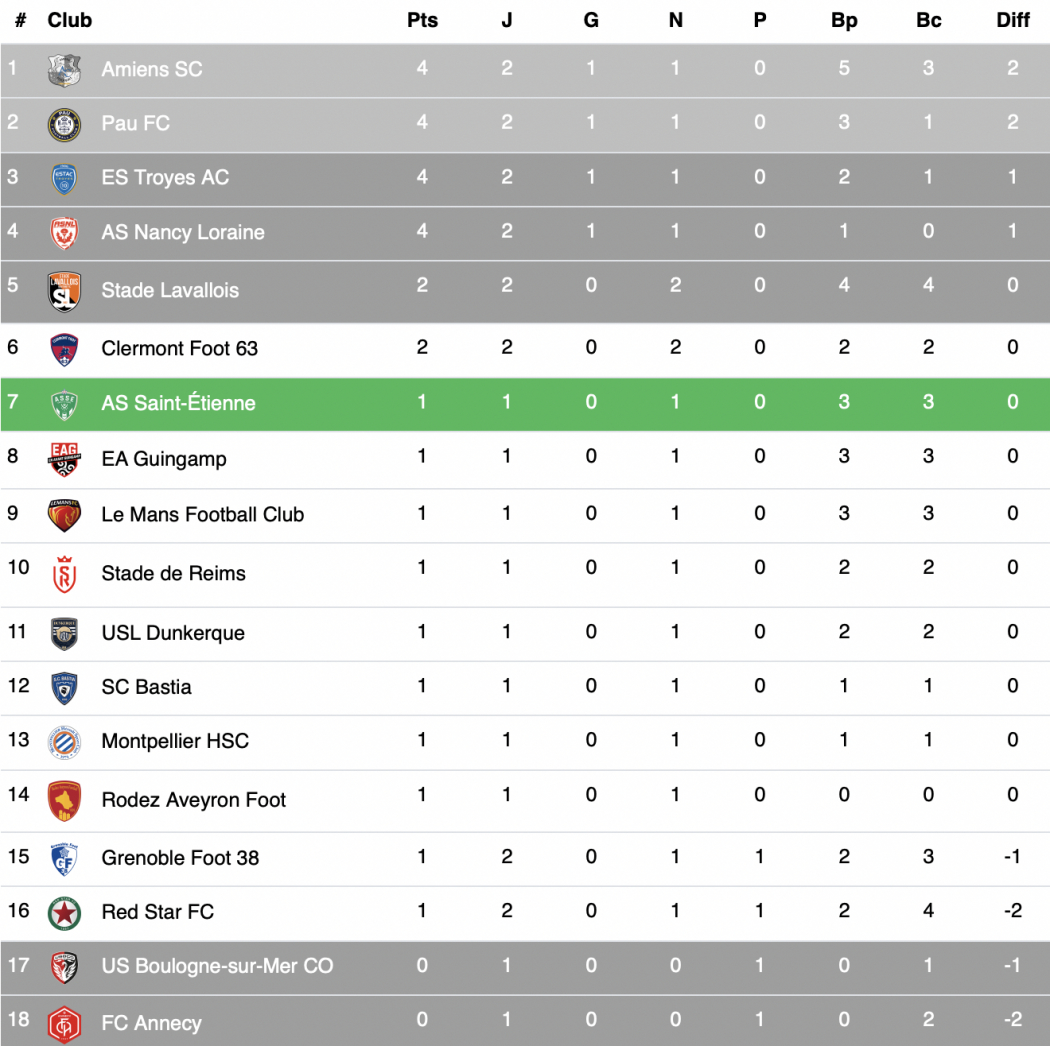The width and height of the screenshot is (1050, 1046).
Task: Select the Red Star FC emblem
Action: click(64, 913)
